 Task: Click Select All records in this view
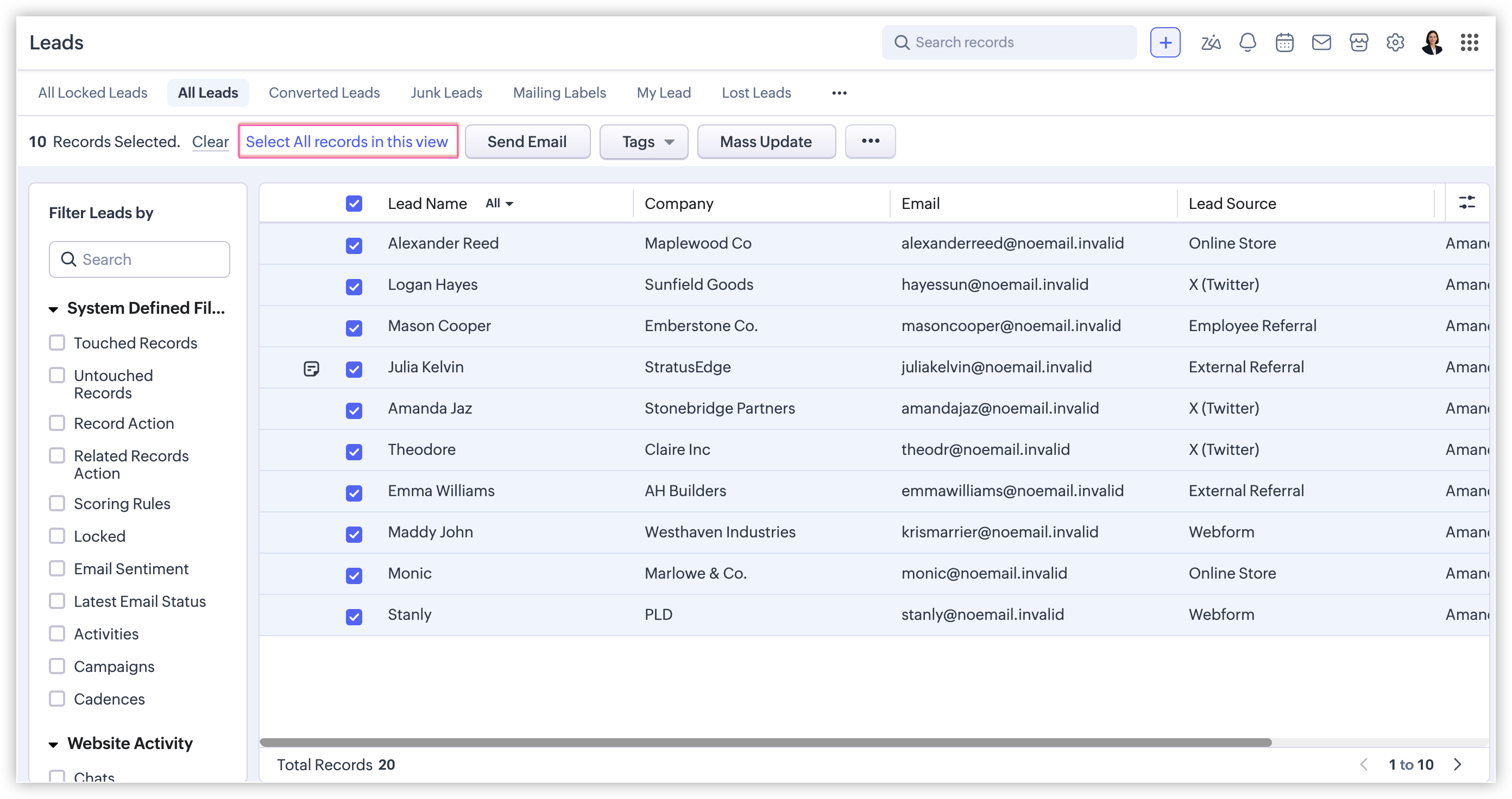coord(347,141)
